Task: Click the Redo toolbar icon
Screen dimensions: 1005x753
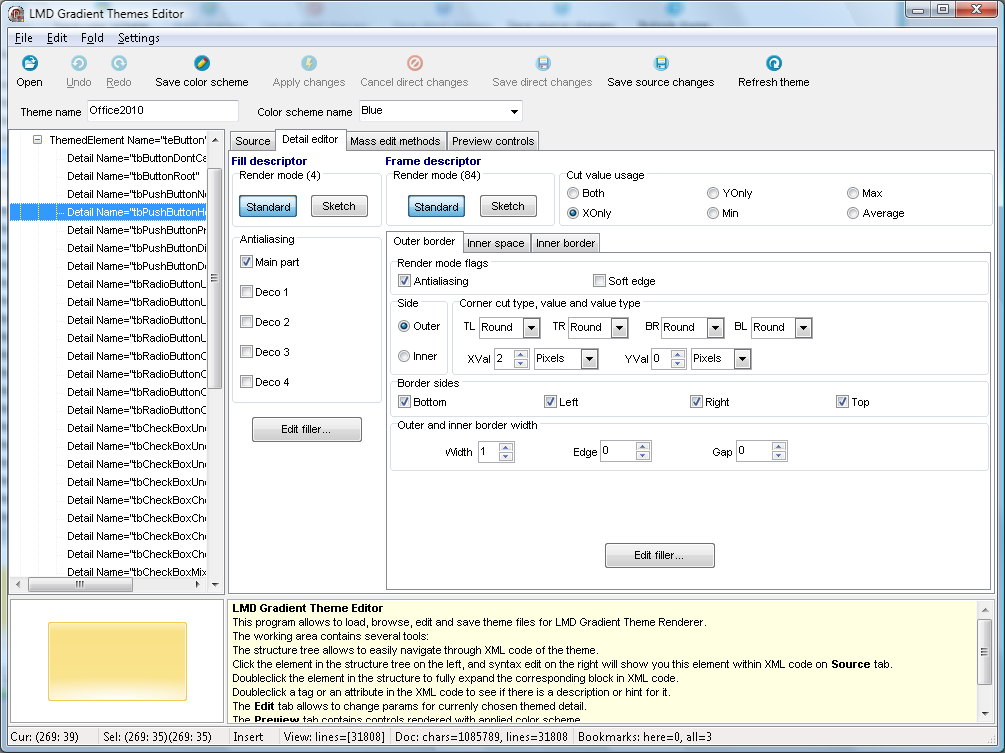Action: click(x=118, y=64)
